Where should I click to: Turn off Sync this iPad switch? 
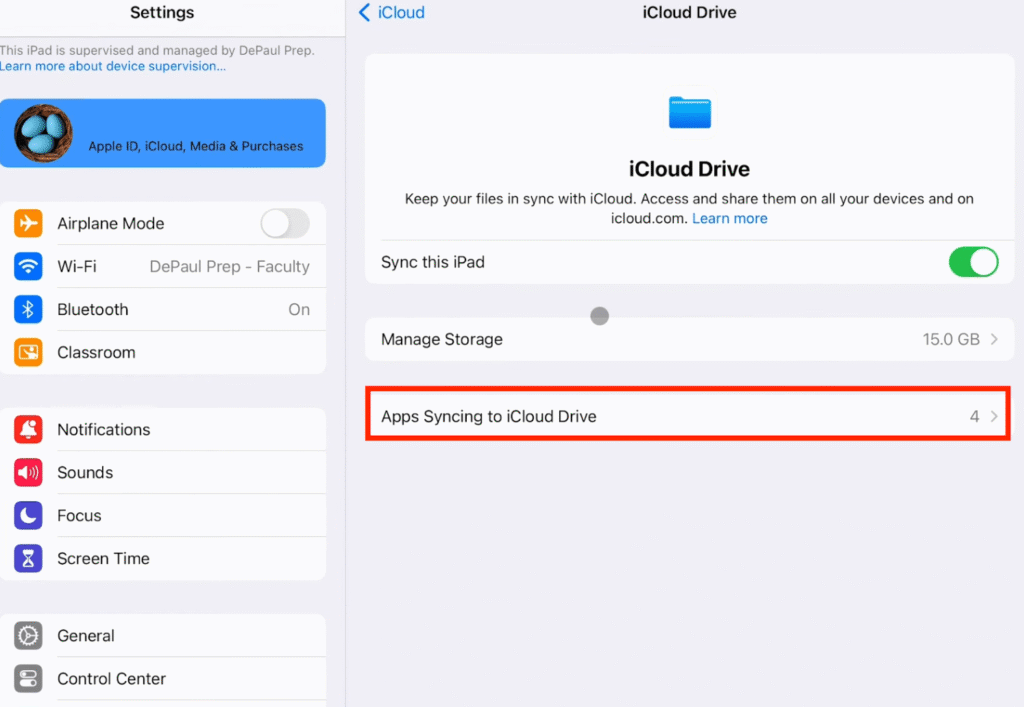973,262
